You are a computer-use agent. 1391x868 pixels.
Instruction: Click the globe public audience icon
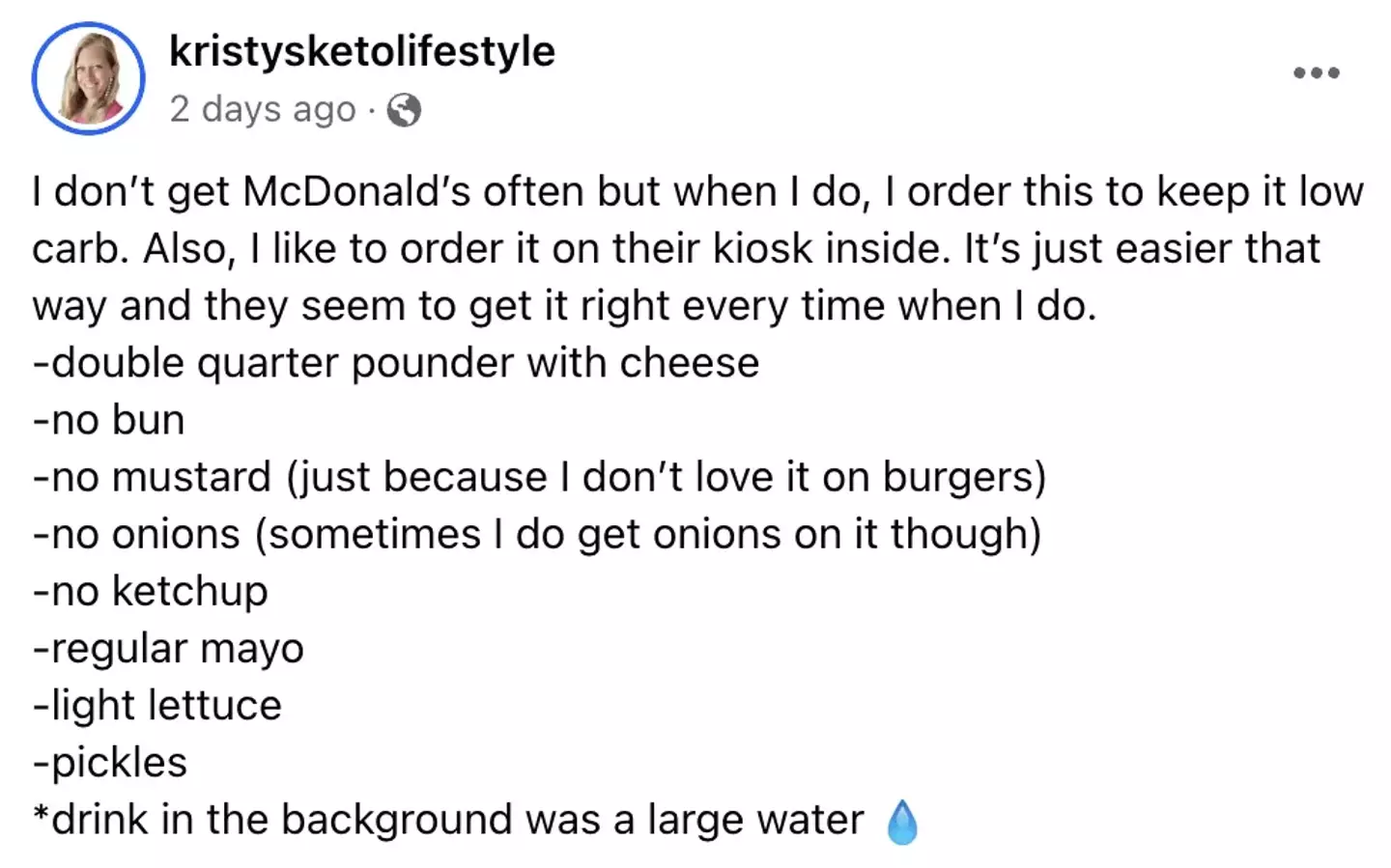pyautogui.click(x=404, y=110)
